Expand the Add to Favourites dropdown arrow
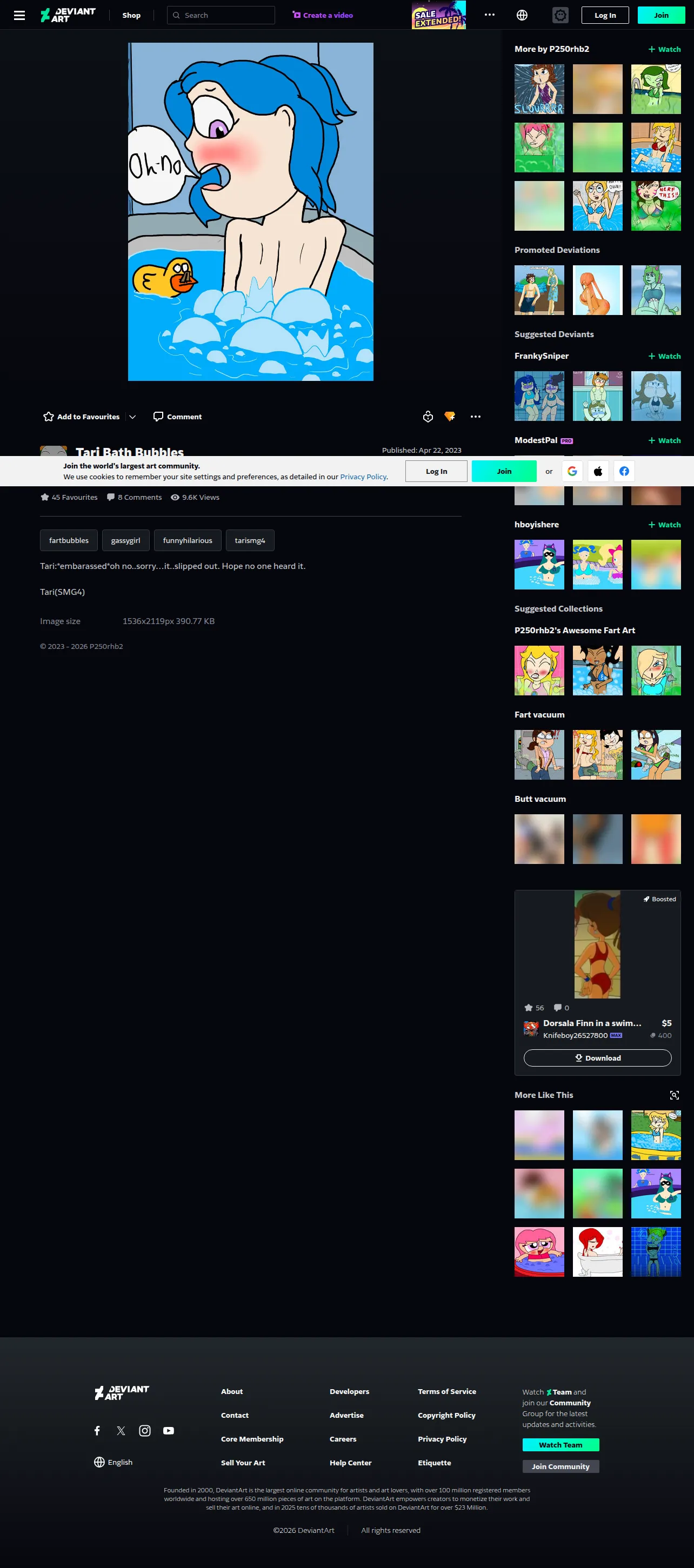The height and width of the screenshot is (1568, 694). [133, 417]
